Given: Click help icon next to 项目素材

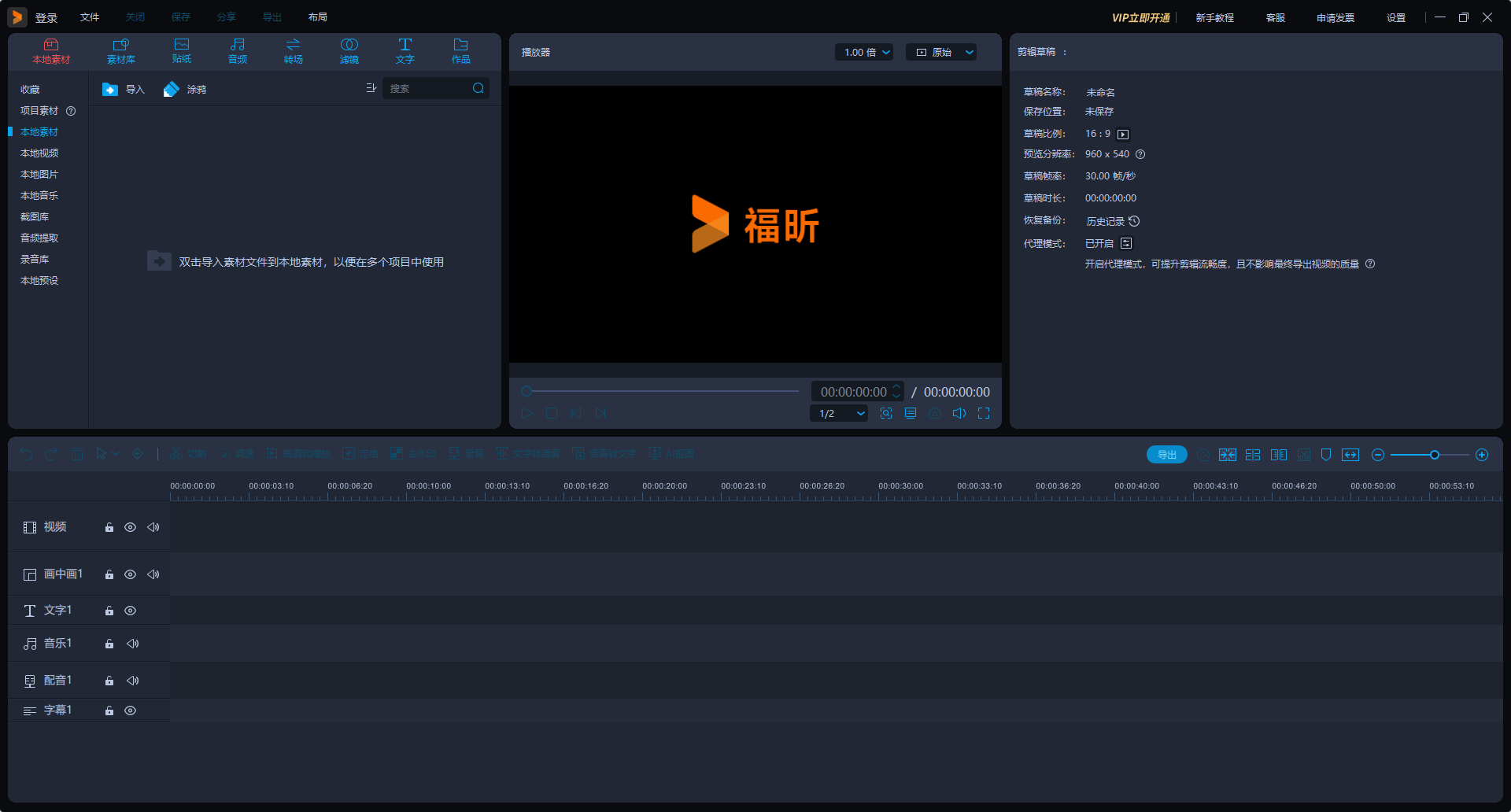Looking at the screenshot, I should 71,111.
